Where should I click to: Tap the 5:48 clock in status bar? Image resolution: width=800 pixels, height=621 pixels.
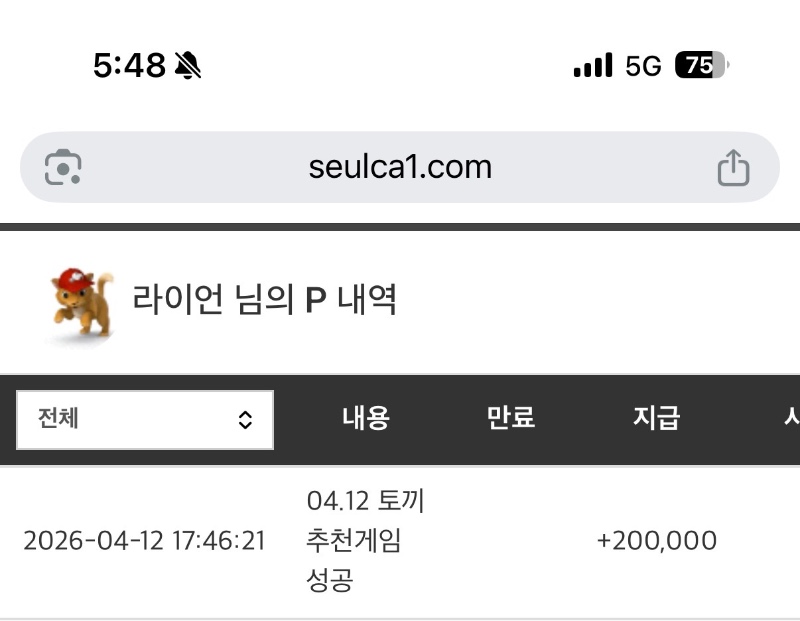(129, 66)
